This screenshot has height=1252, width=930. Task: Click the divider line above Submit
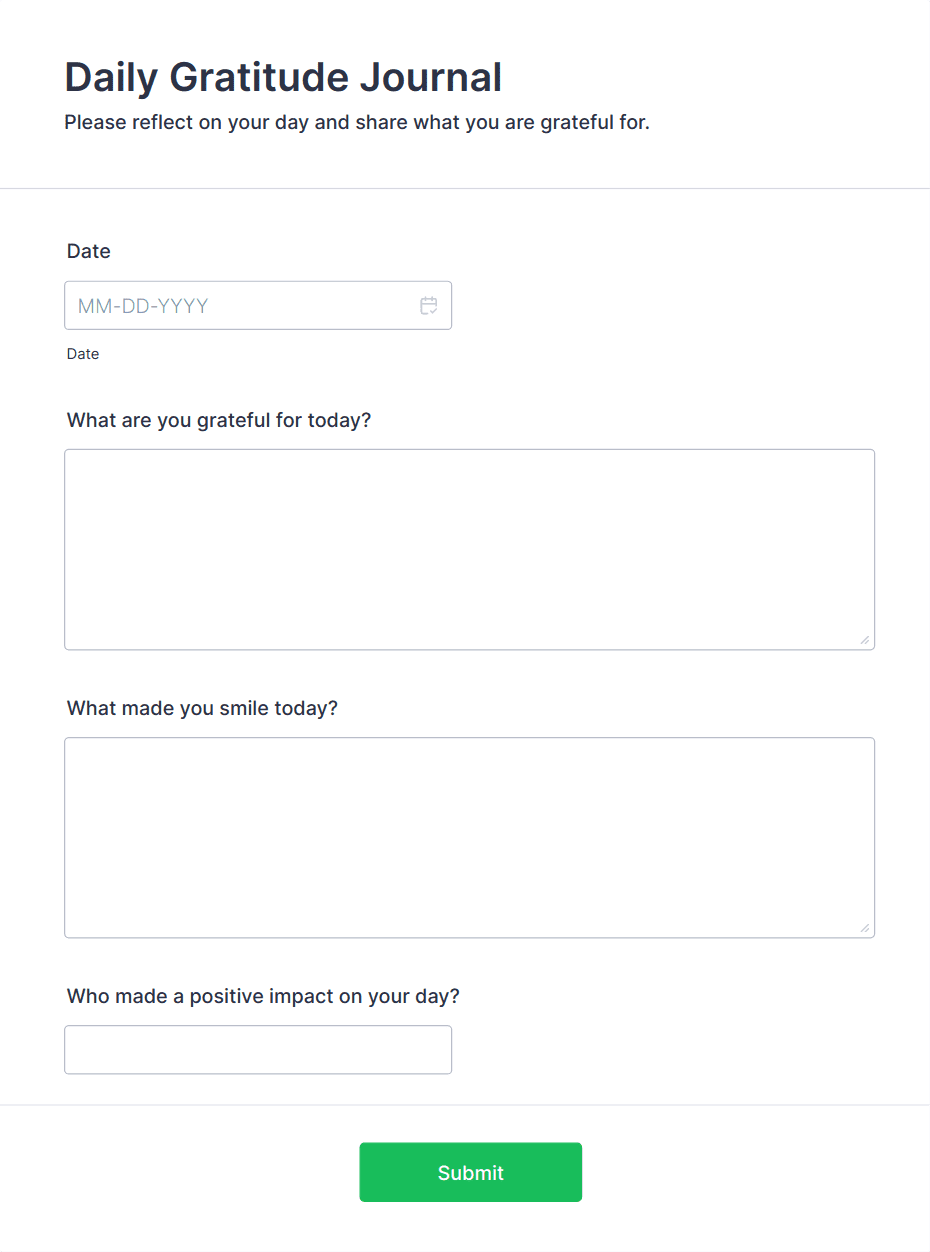[465, 1105]
